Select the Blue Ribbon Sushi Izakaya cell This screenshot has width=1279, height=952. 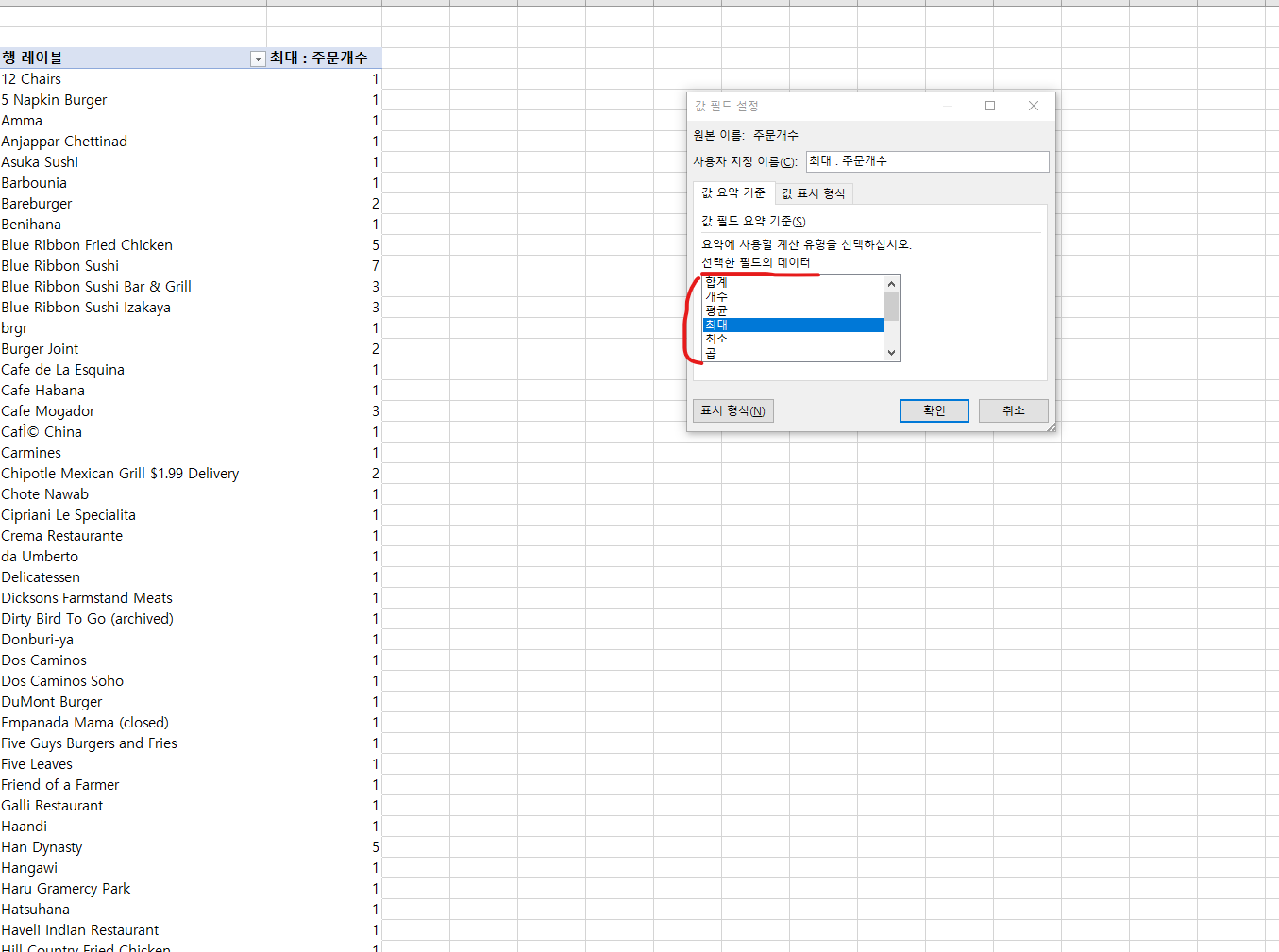133,308
